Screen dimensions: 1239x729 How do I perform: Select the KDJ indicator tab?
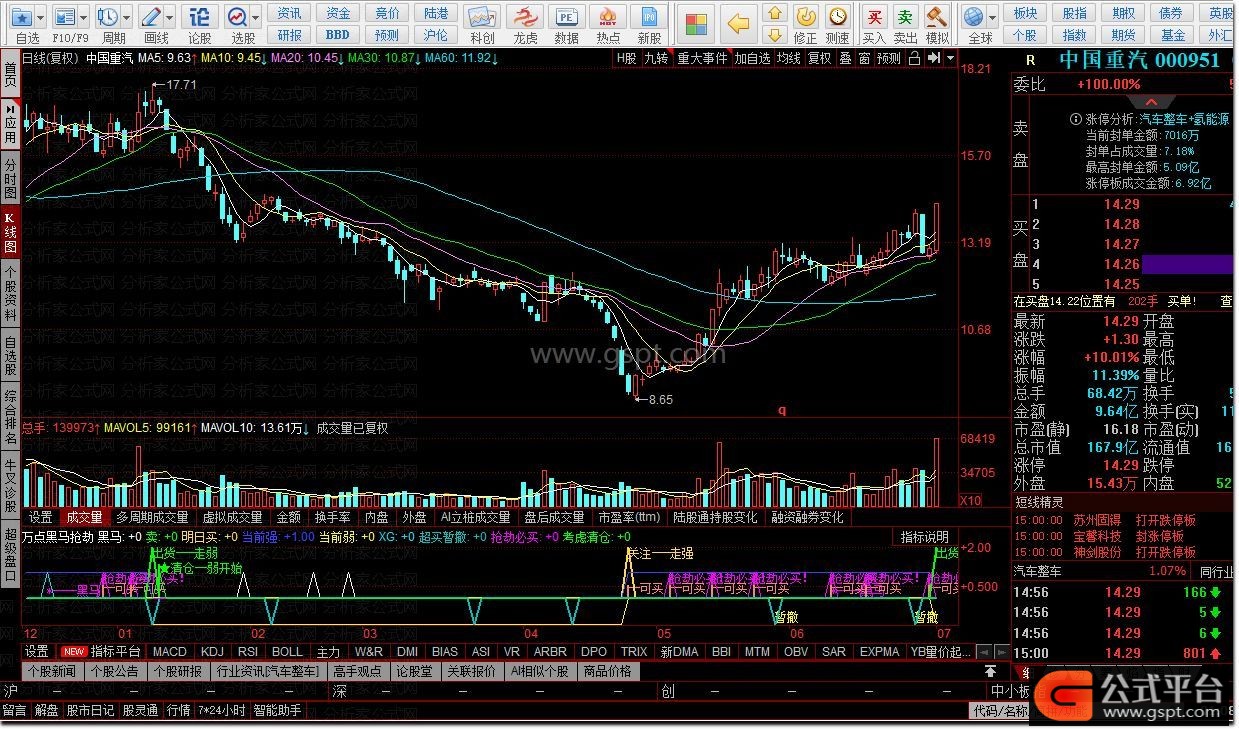click(x=212, y=651)
